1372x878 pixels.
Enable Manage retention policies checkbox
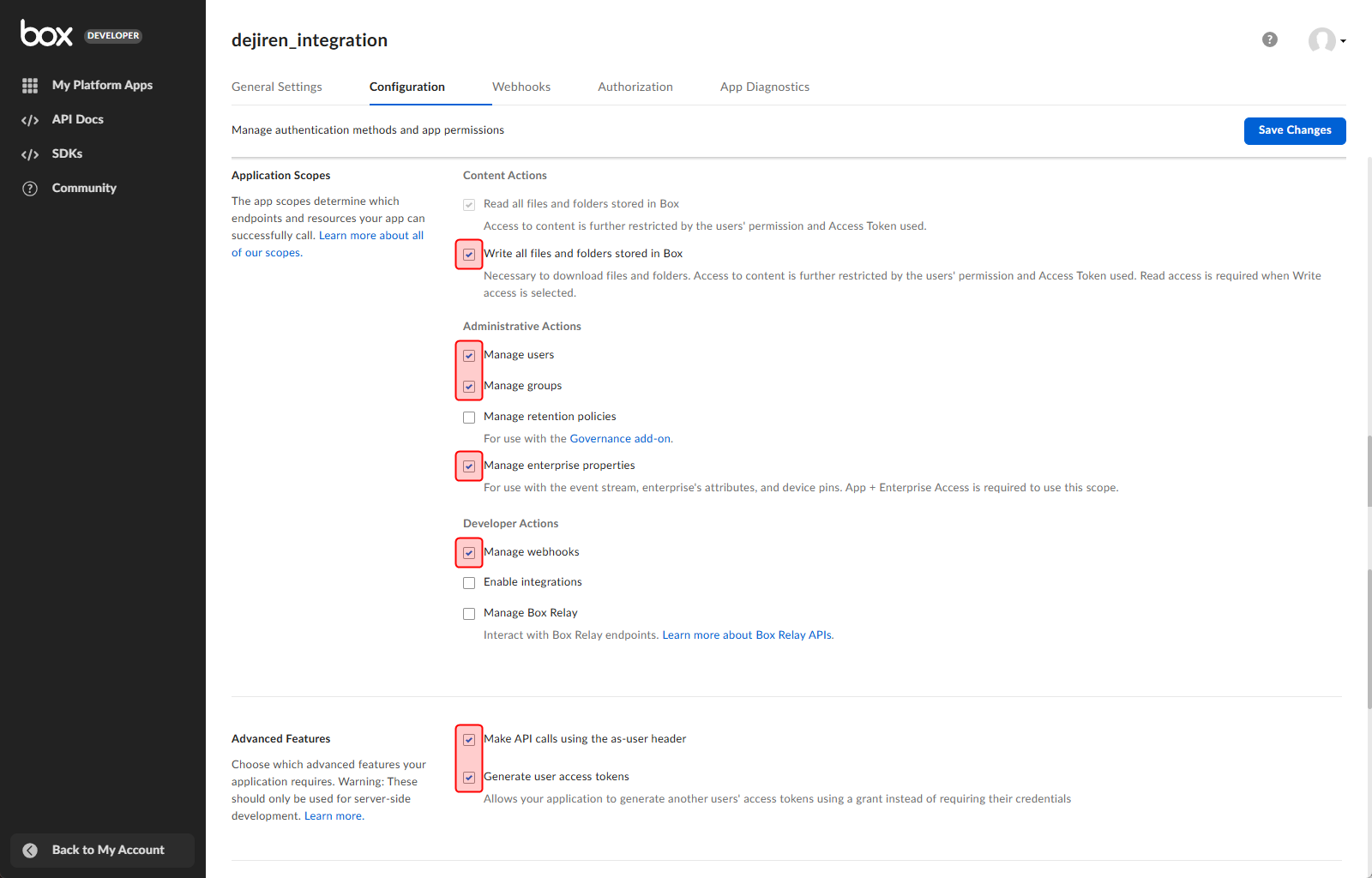tap(469, 418)
